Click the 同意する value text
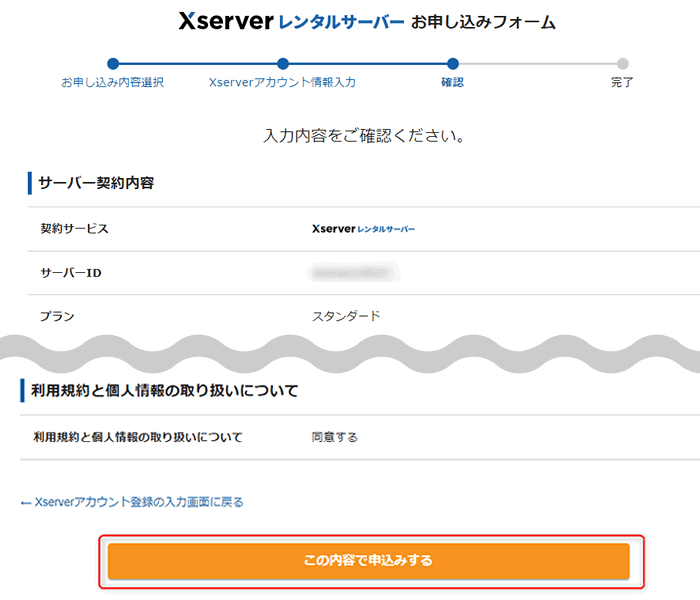Screen dimensions: 700x600 click(335, 437)
